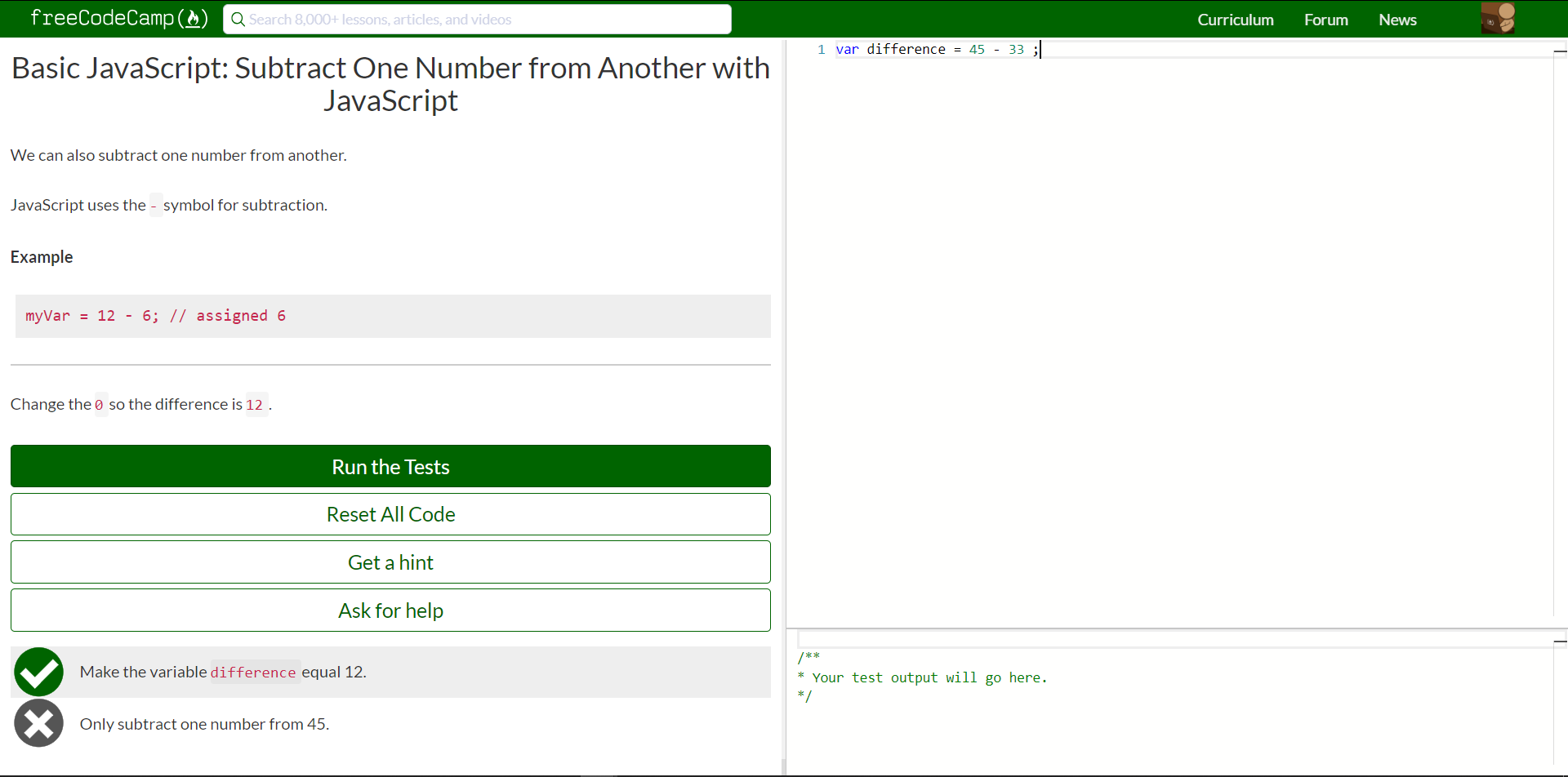Click the editor's right vertical scrollbar
This screenshot has height=777, width=1568.
(x=1560, y=51)
